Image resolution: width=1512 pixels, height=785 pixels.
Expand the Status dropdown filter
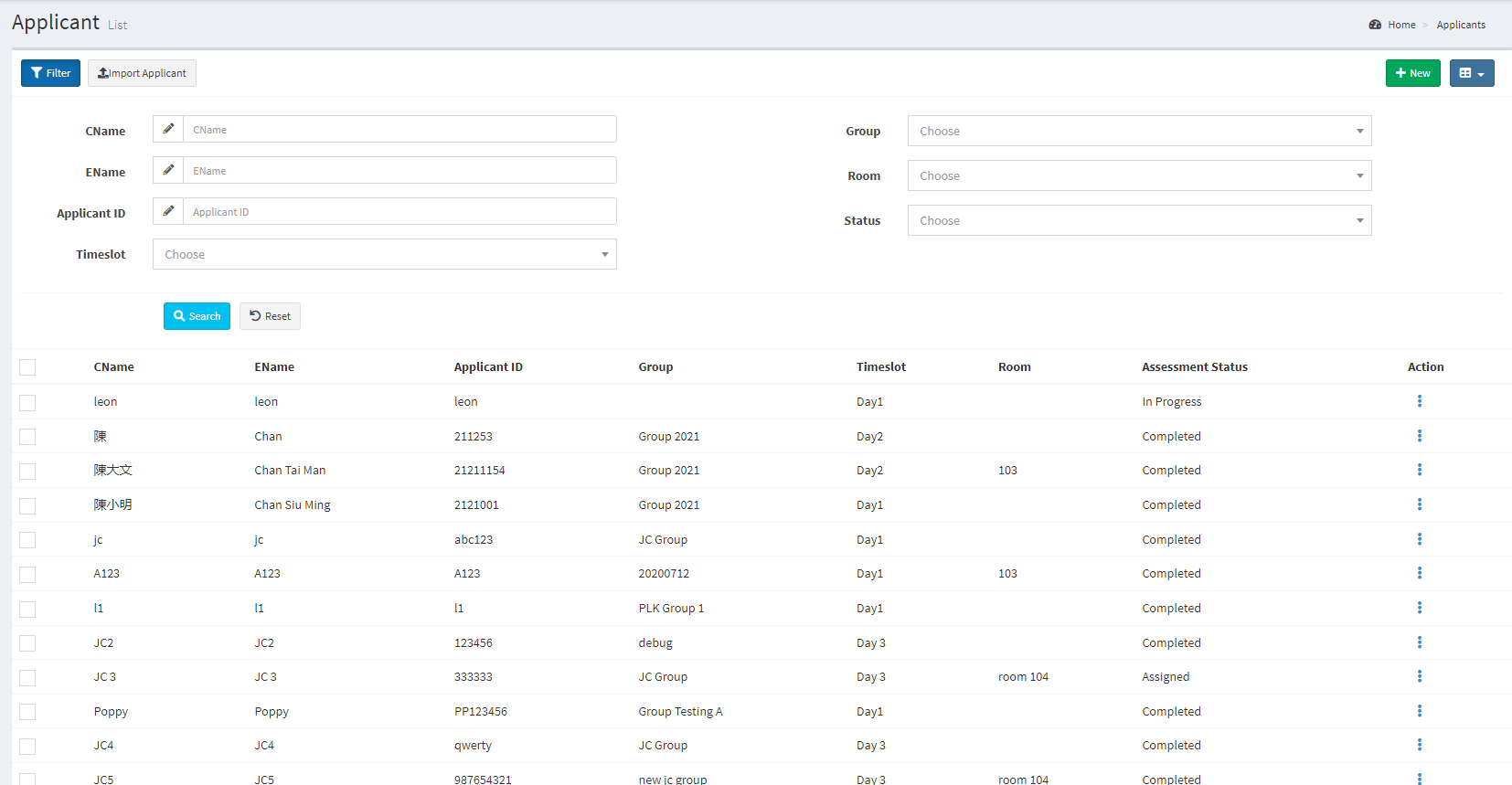point(1138,220)
